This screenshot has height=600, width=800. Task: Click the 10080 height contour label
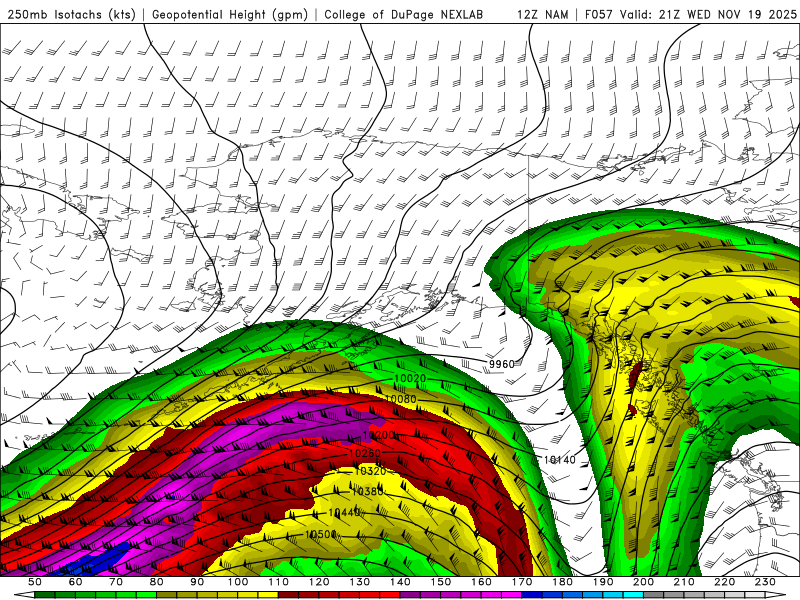tap(401, 399)
